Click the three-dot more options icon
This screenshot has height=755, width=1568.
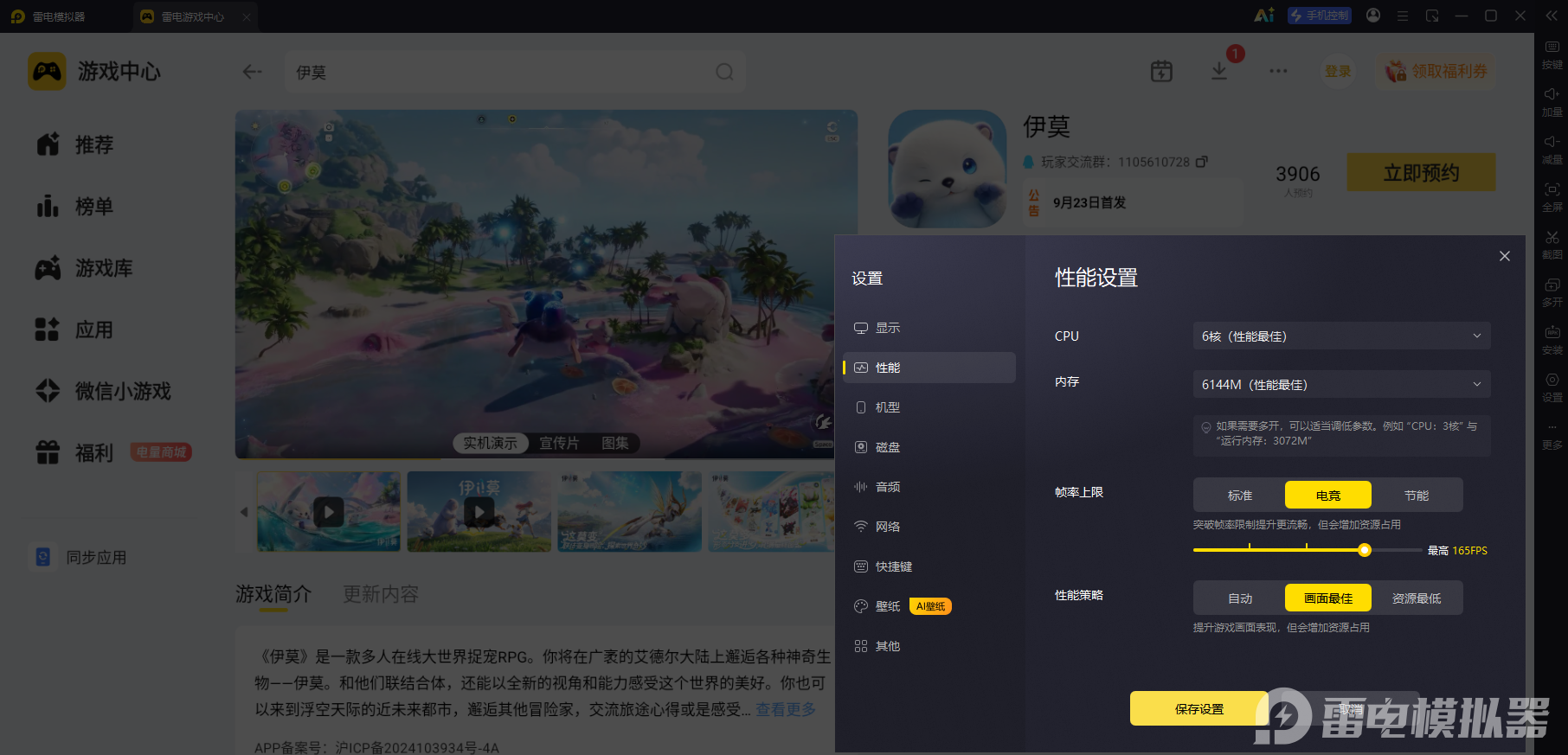point(1278,71)
